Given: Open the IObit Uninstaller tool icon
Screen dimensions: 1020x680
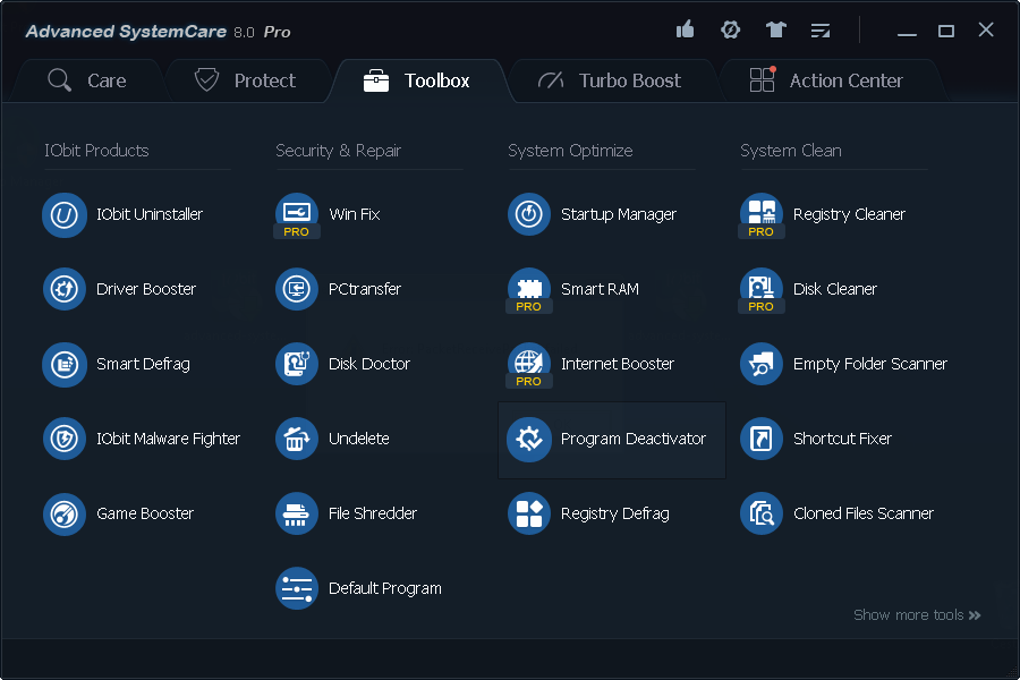Looking at the screenshot, I should tap(64, 215).
